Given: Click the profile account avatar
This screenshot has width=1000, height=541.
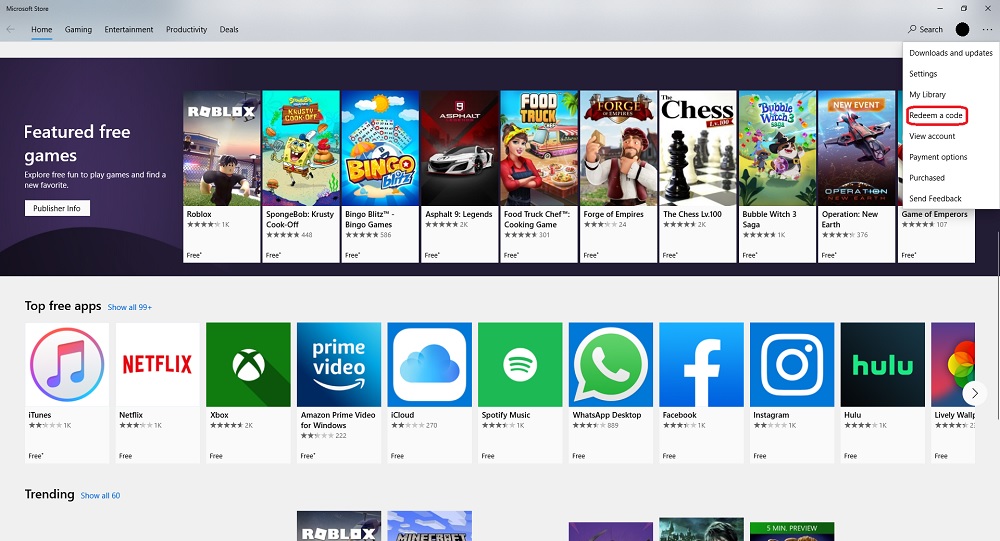Looking at the screenshot, I should pyautogui.click(x=962, y=30).
